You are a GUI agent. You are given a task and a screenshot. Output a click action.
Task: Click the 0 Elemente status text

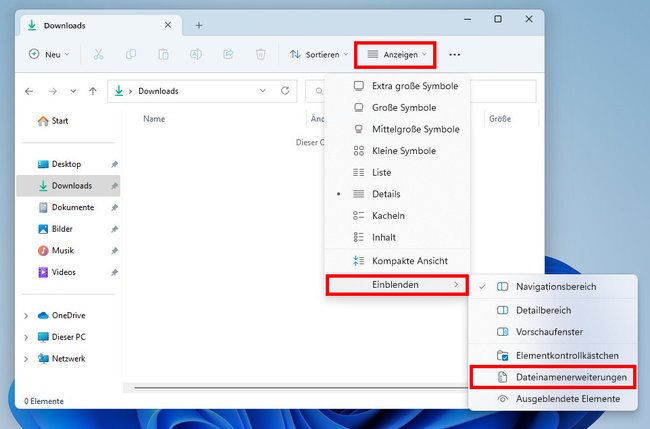(x=44, y=401)
